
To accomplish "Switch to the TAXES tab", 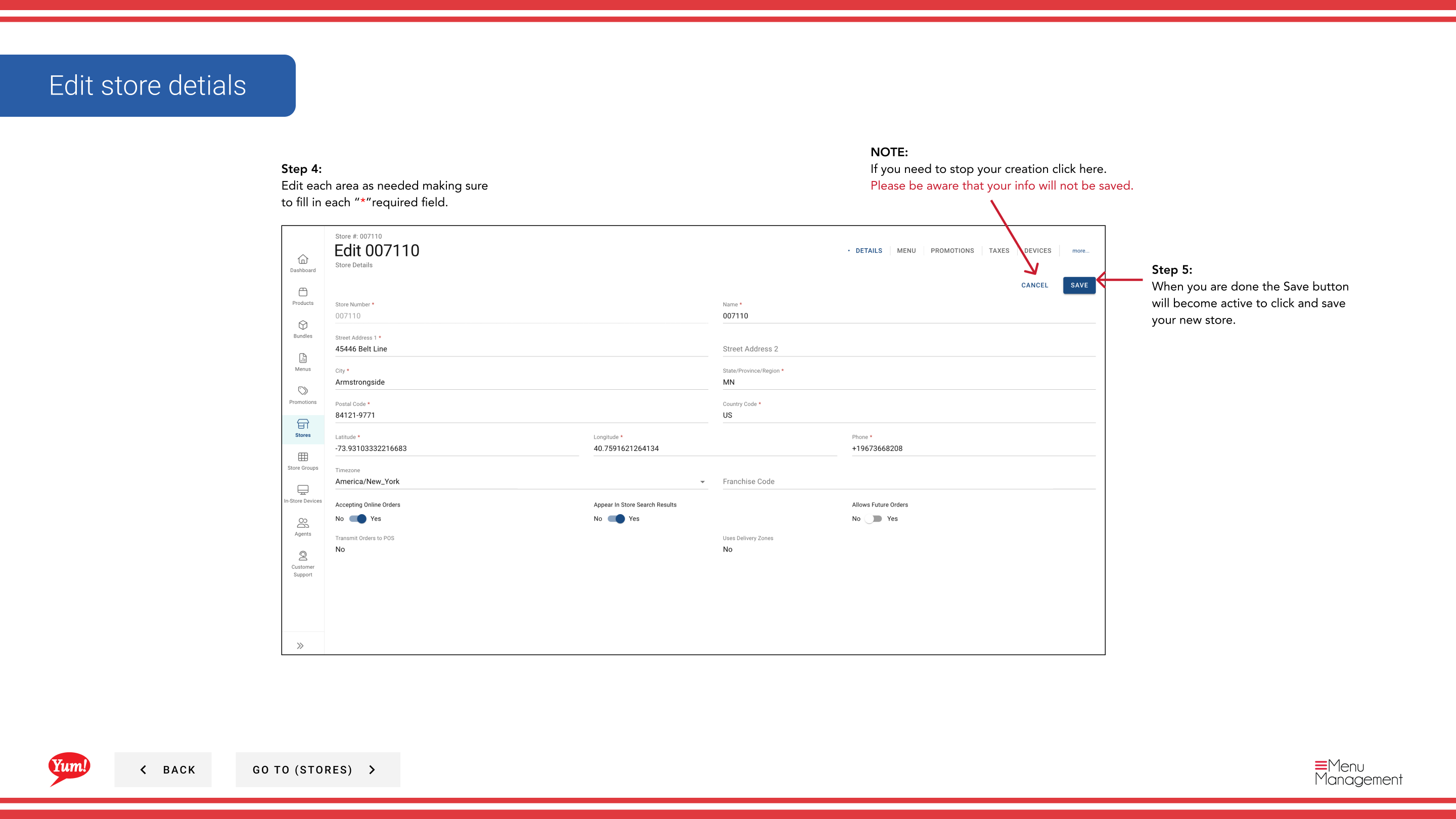I will [999, 251].
